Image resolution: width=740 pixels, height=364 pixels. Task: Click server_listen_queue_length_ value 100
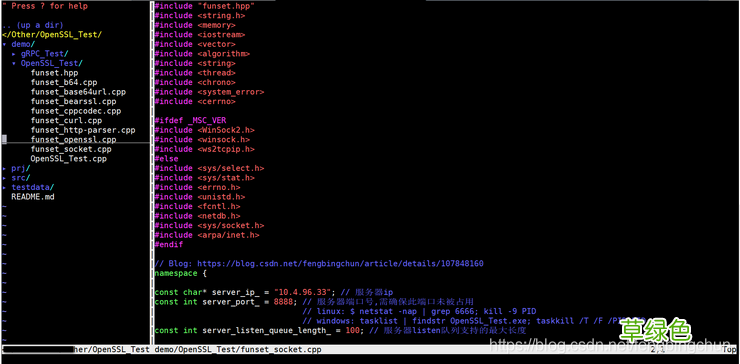(x=352, y=330)
